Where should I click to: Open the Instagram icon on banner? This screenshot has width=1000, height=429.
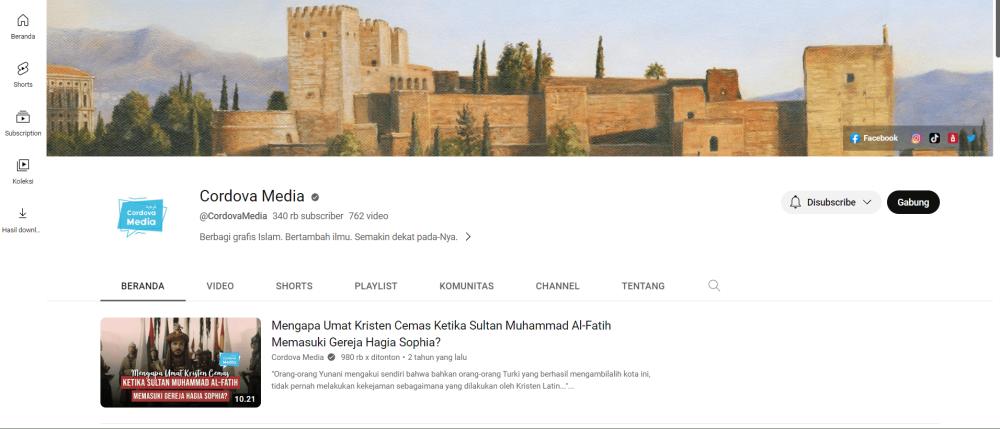pos(916,138)
